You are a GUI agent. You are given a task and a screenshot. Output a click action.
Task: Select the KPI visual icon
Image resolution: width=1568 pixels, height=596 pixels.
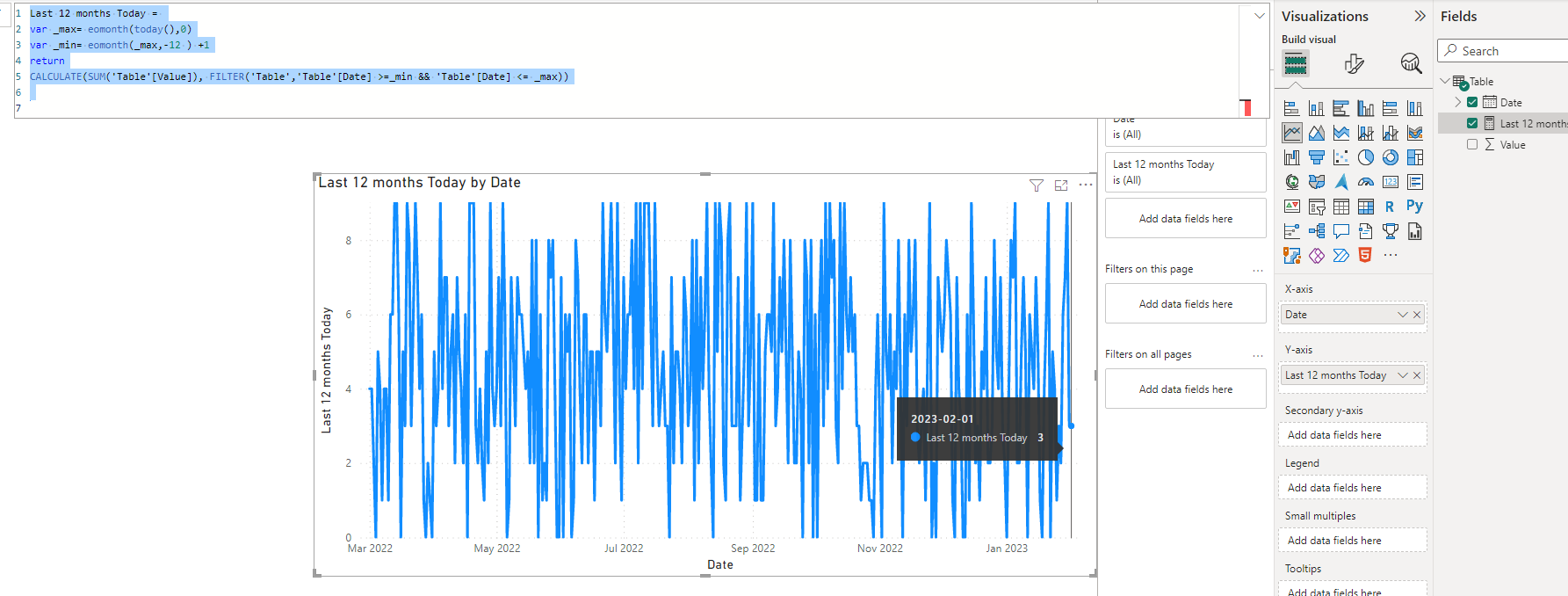tap(1292, 207)
